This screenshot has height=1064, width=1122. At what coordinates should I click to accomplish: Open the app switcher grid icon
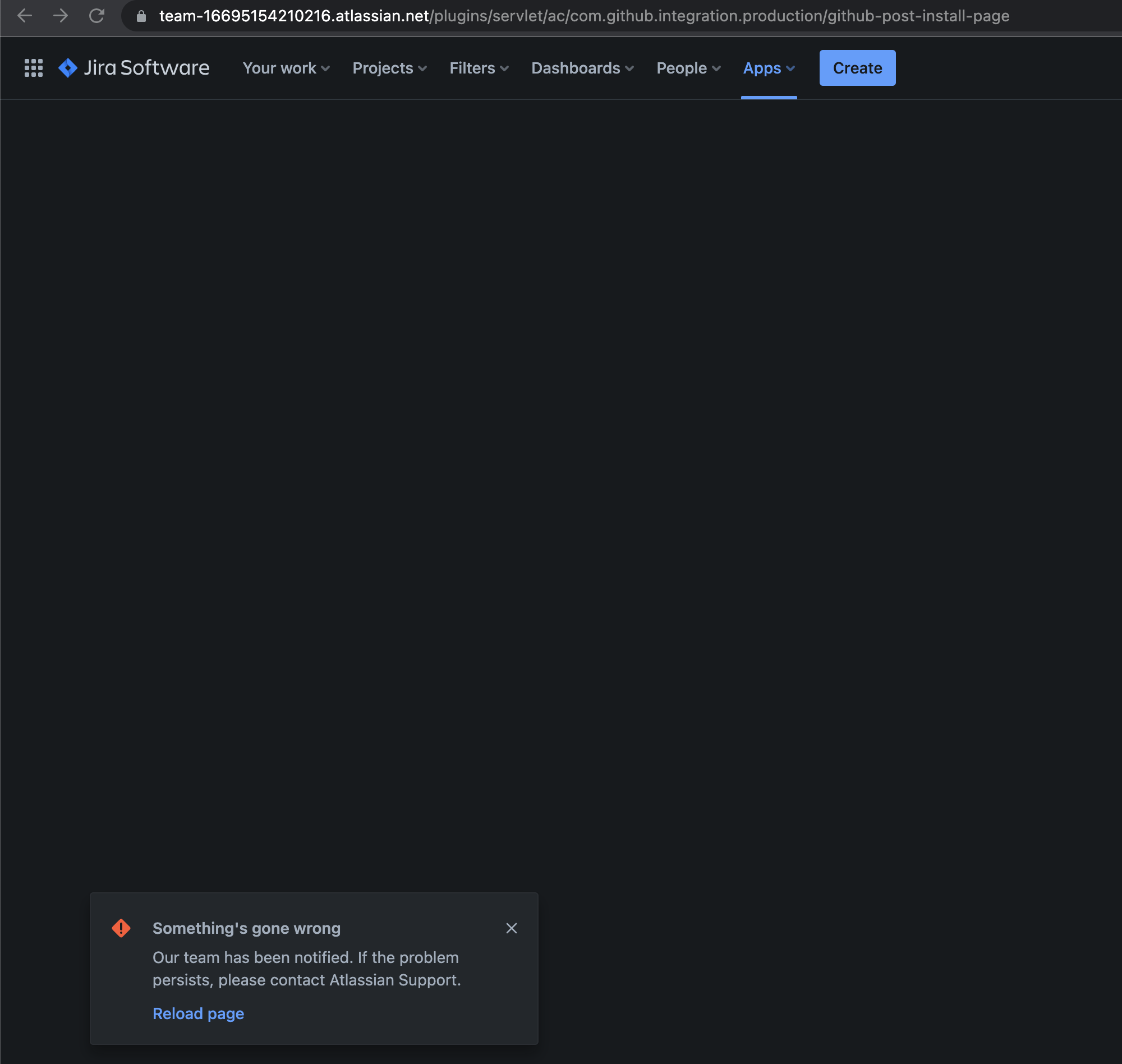[x=34, y=68]
